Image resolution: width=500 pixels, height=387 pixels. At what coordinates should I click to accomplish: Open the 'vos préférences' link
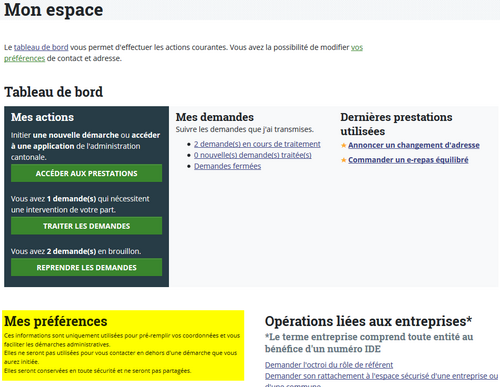click(x=357, y=47)
